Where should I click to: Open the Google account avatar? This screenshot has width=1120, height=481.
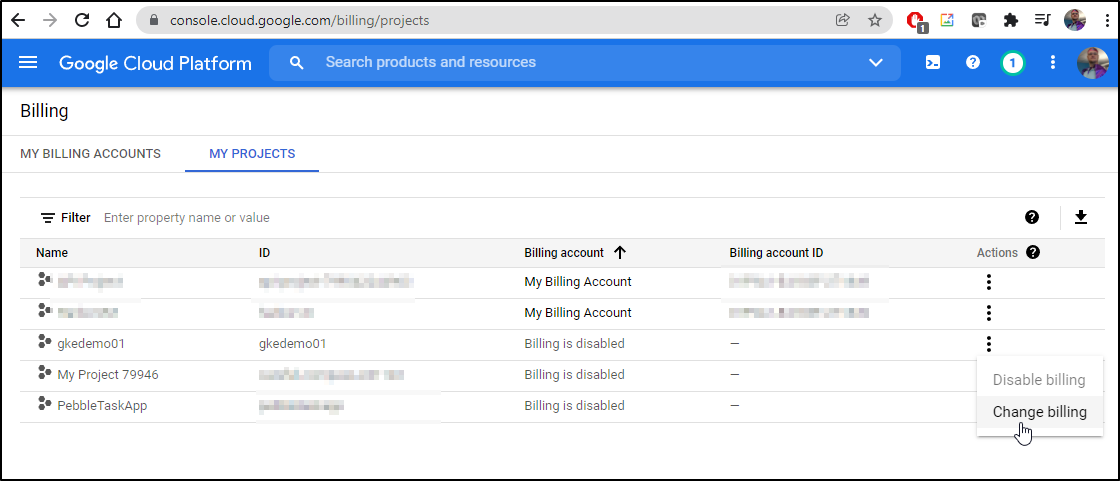(x=1092, y=63)
